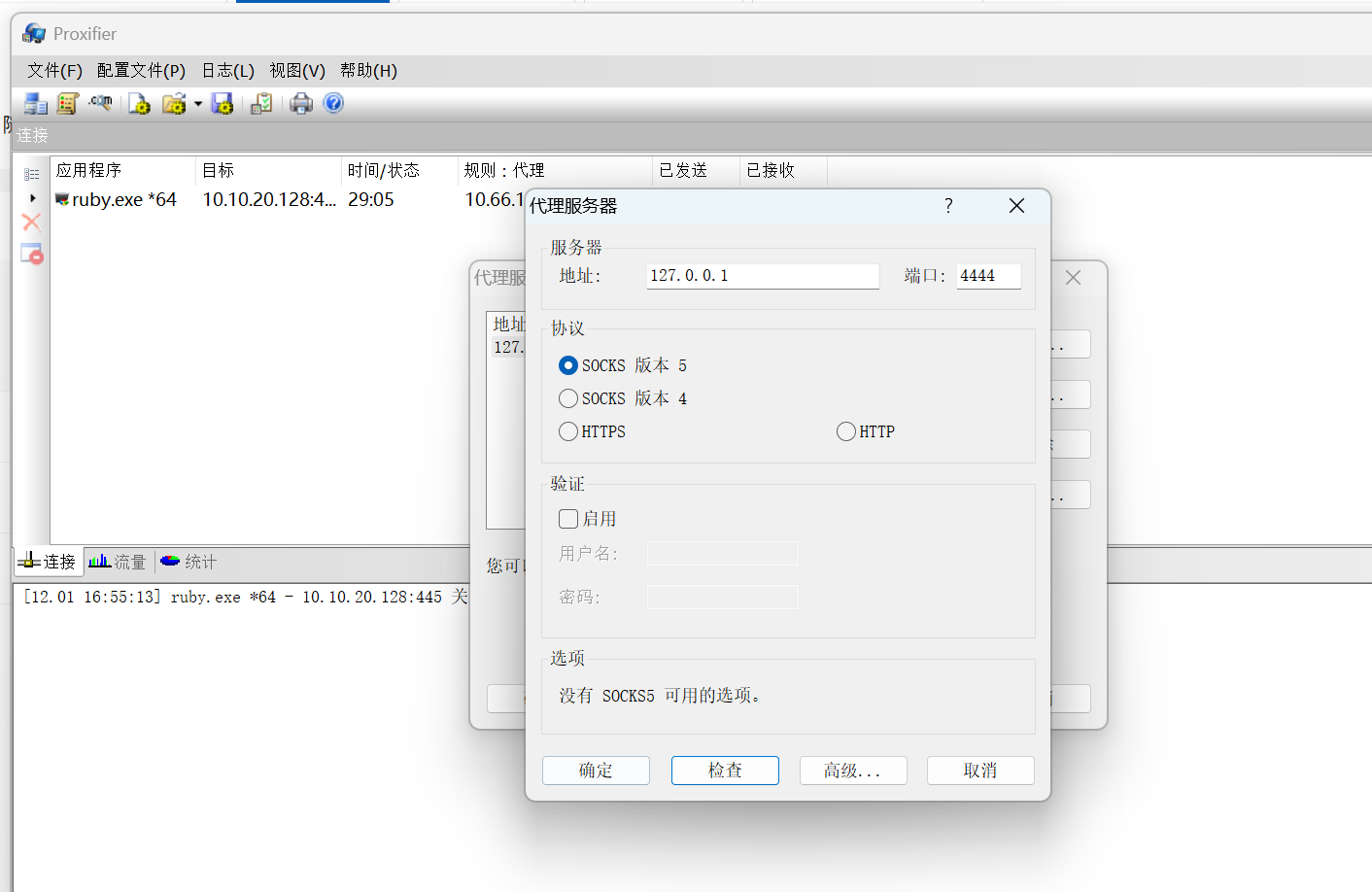Confirm with the 确定 button
Screen dimensions: 1372x892
click(x=596, y=771)
